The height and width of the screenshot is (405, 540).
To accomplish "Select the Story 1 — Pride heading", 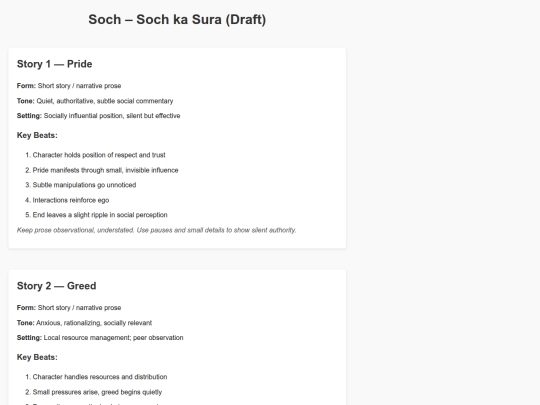I will coord(54,64).
